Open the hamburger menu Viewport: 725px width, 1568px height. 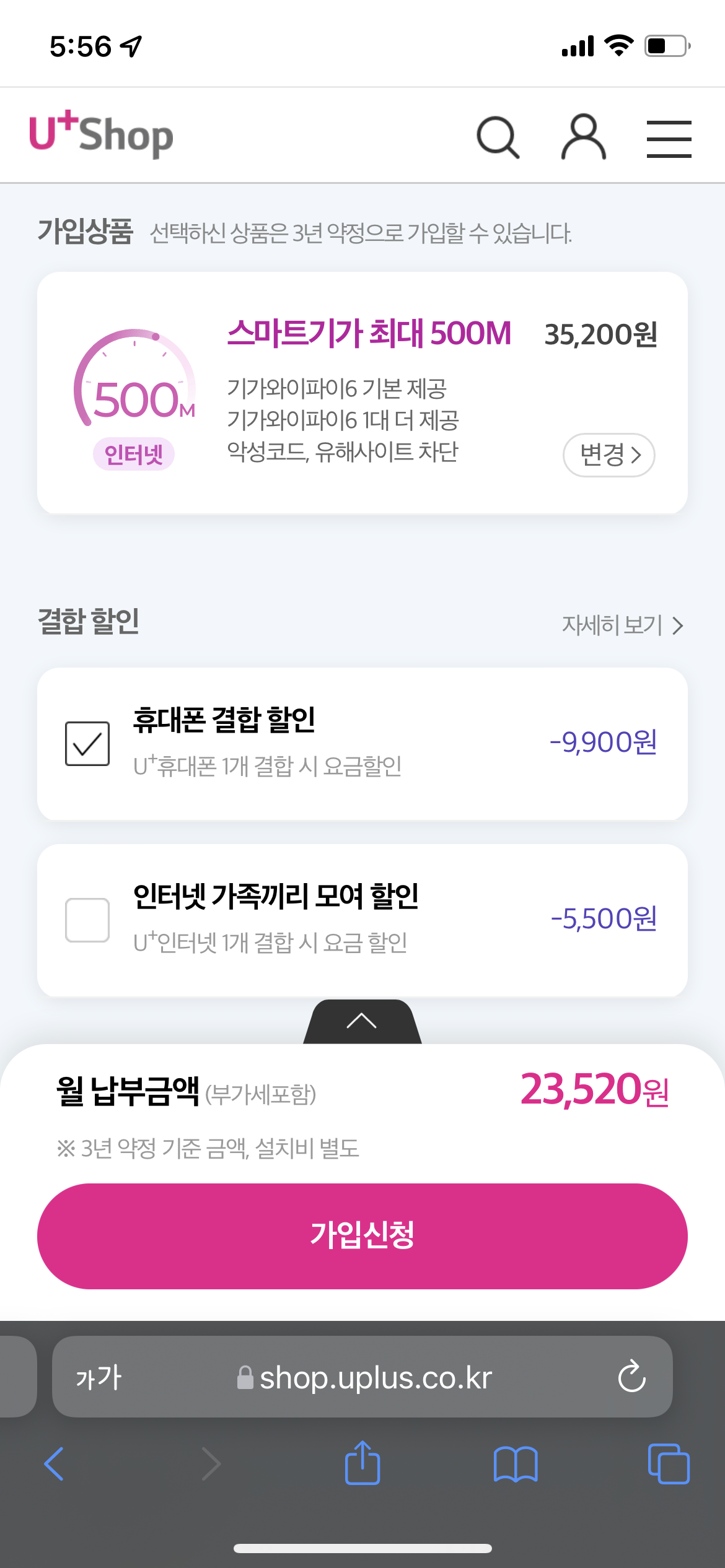point(669,139)
